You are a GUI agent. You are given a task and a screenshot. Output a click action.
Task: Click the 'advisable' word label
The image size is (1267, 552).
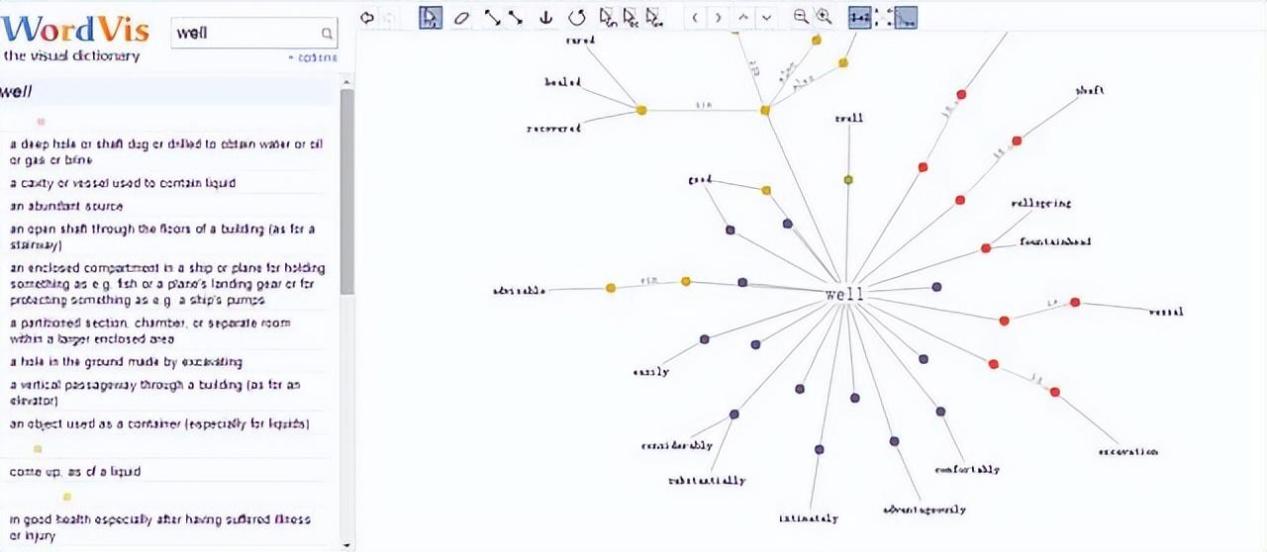519,290
